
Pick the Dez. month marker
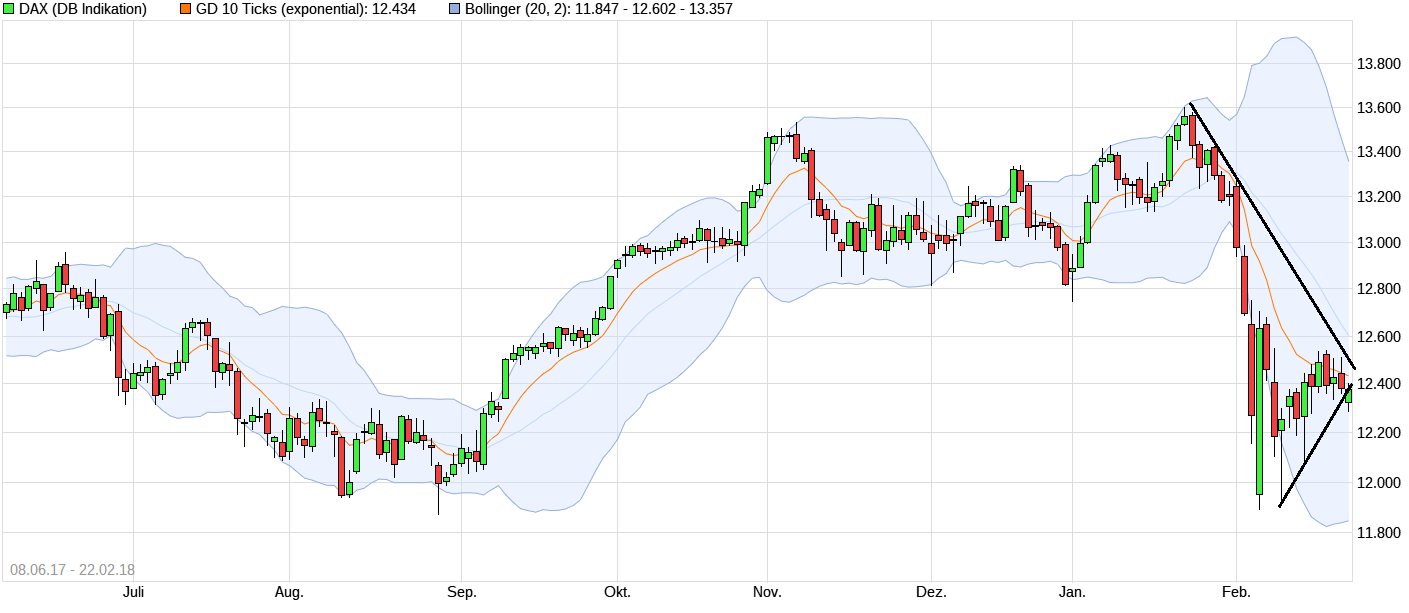(931, 593)
